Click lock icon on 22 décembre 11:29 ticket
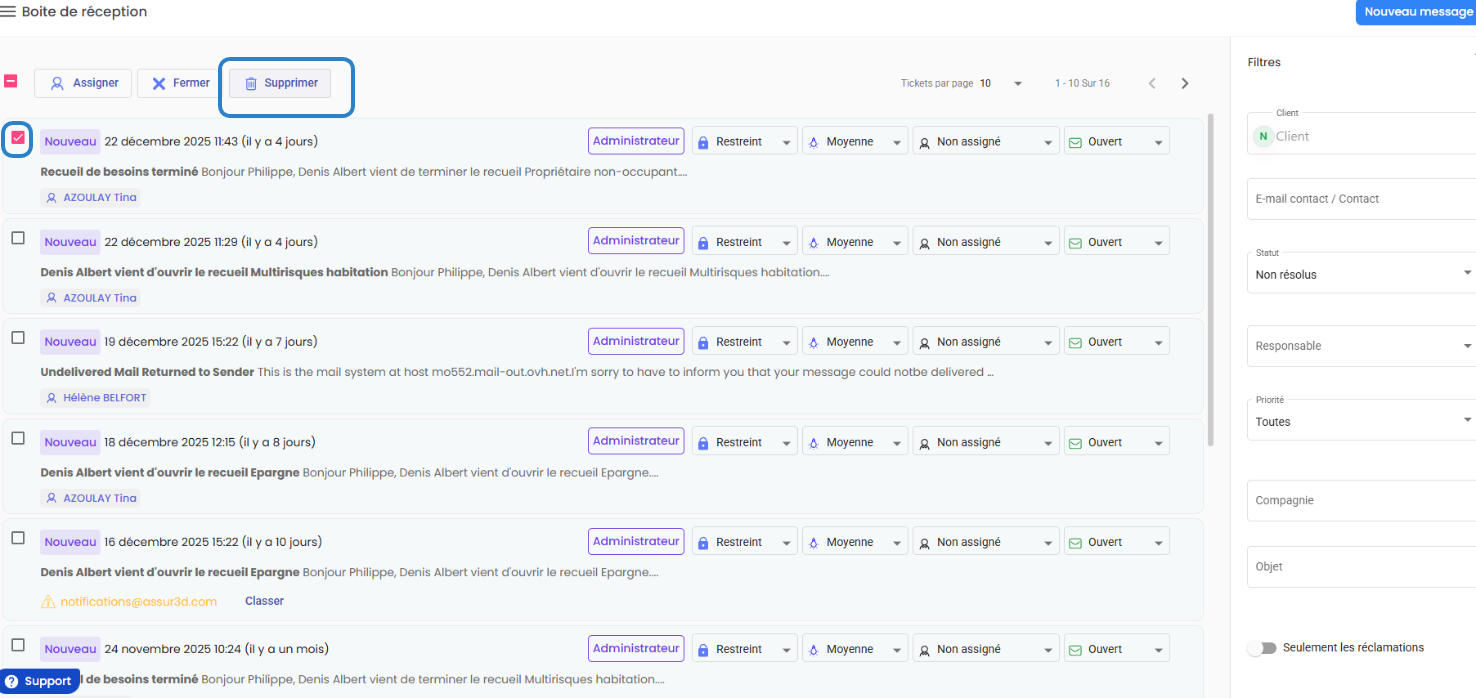The image size is (1476, 698). click(703, 243)
